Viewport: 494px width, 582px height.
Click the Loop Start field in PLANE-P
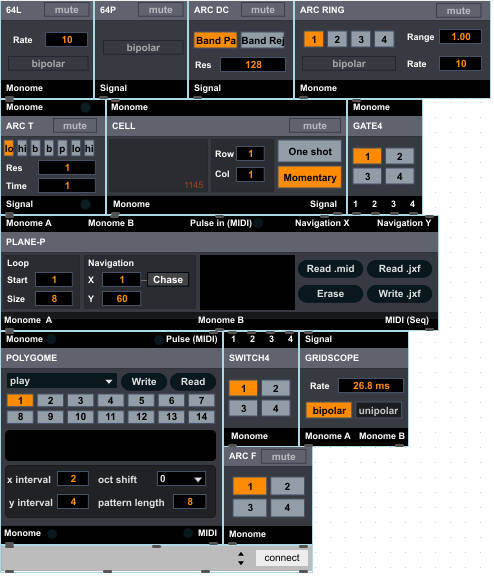tap(54, 279)
